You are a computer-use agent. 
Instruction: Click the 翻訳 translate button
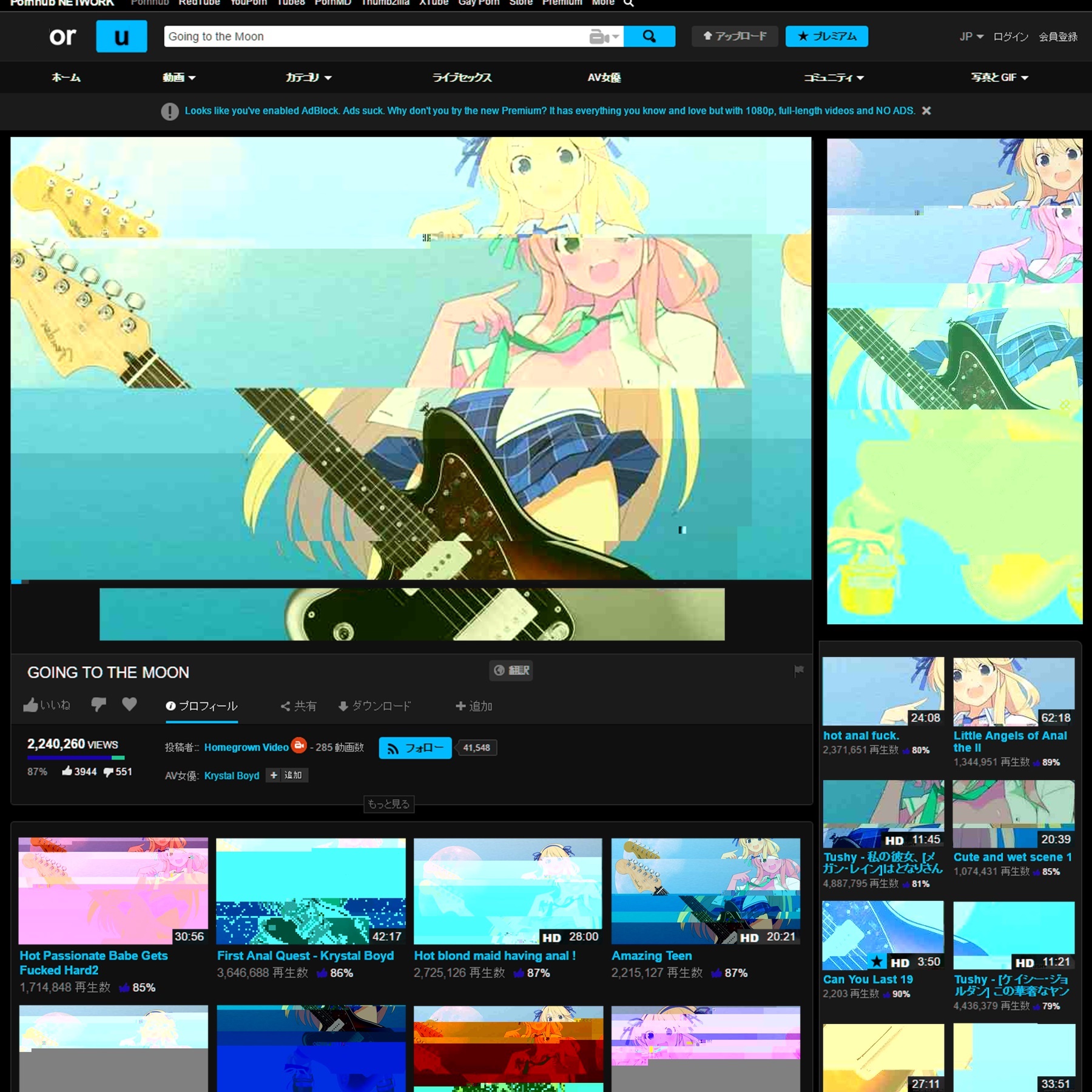(511, 670)
